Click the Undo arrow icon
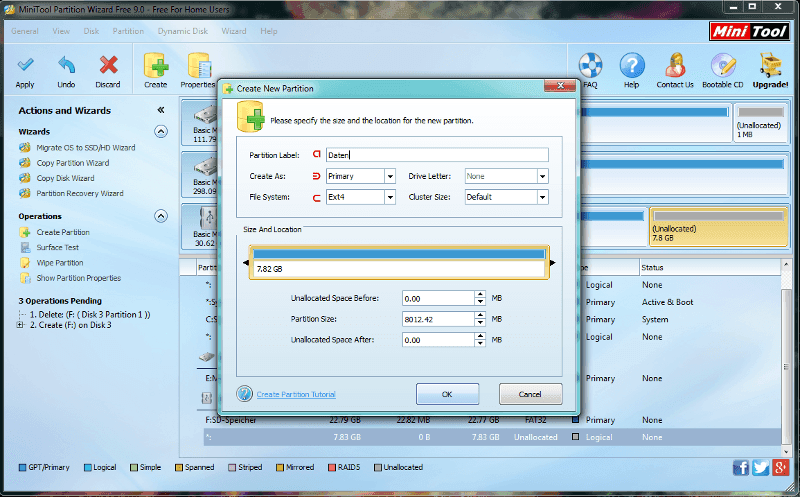The image size is (800, 497). [x=66, y=65]
